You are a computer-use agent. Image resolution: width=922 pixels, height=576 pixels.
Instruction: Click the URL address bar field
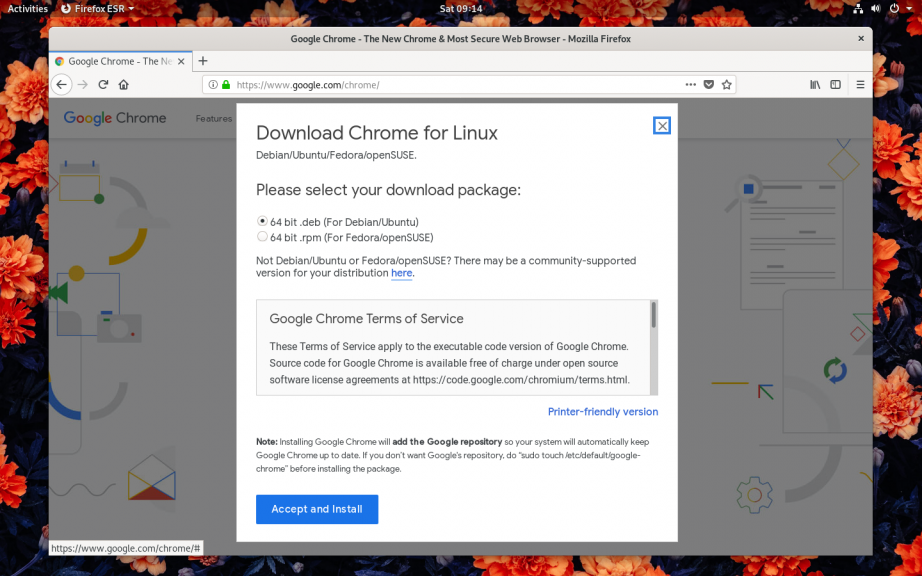450,85
